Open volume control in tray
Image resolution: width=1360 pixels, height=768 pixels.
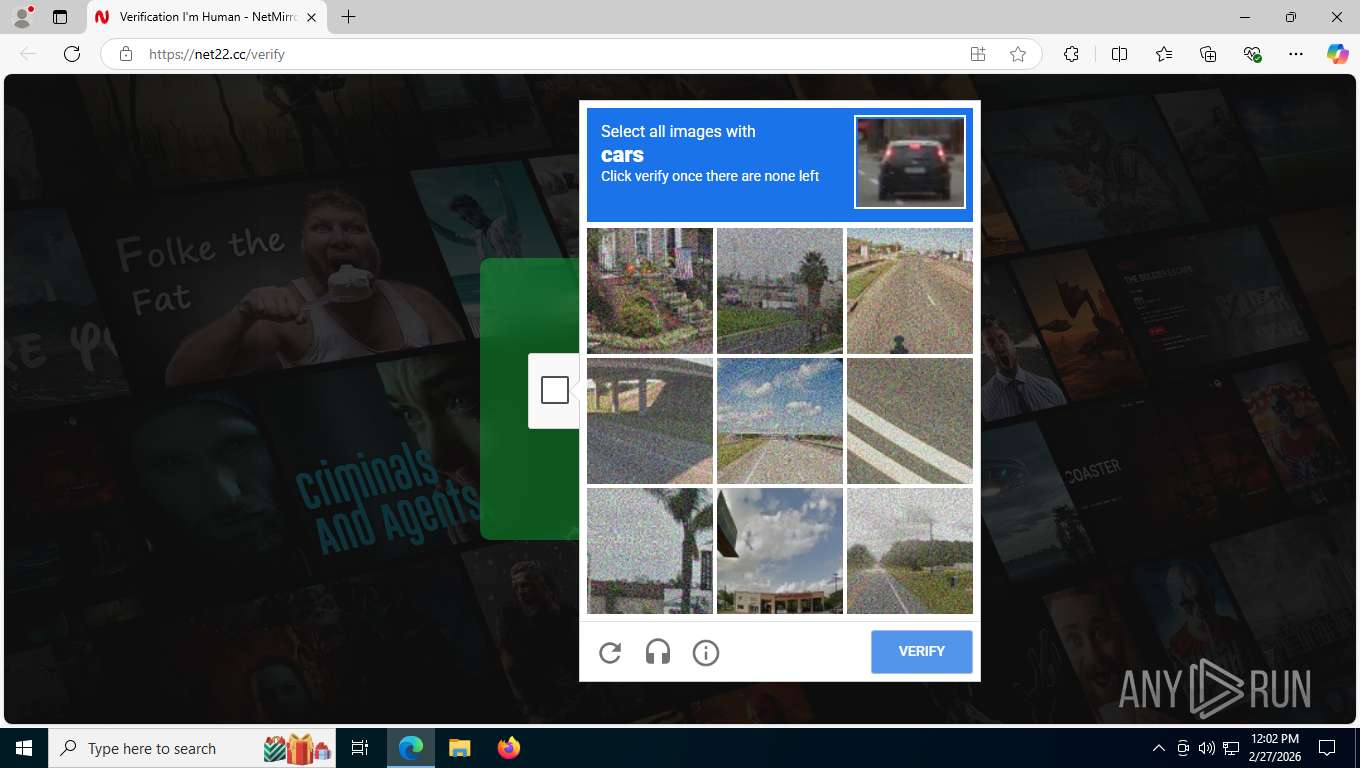(x=1207, y=748)
